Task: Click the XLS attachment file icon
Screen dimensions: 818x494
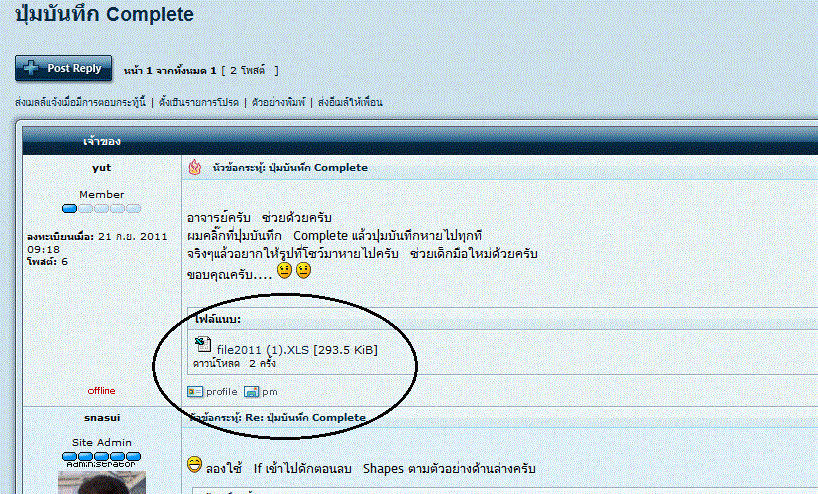Action: point(200,343)
